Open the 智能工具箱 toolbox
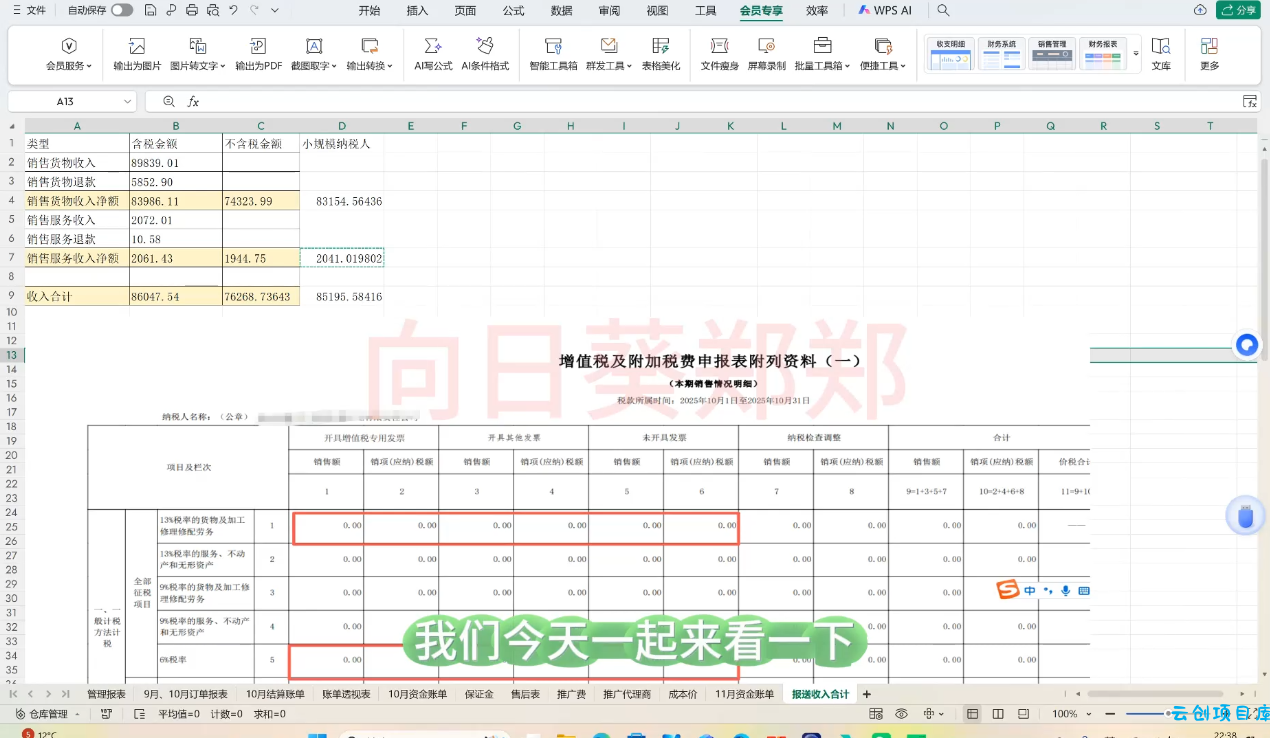This screenshot has height=738, width=1270. pyautogui.click(x=553, y=46)
